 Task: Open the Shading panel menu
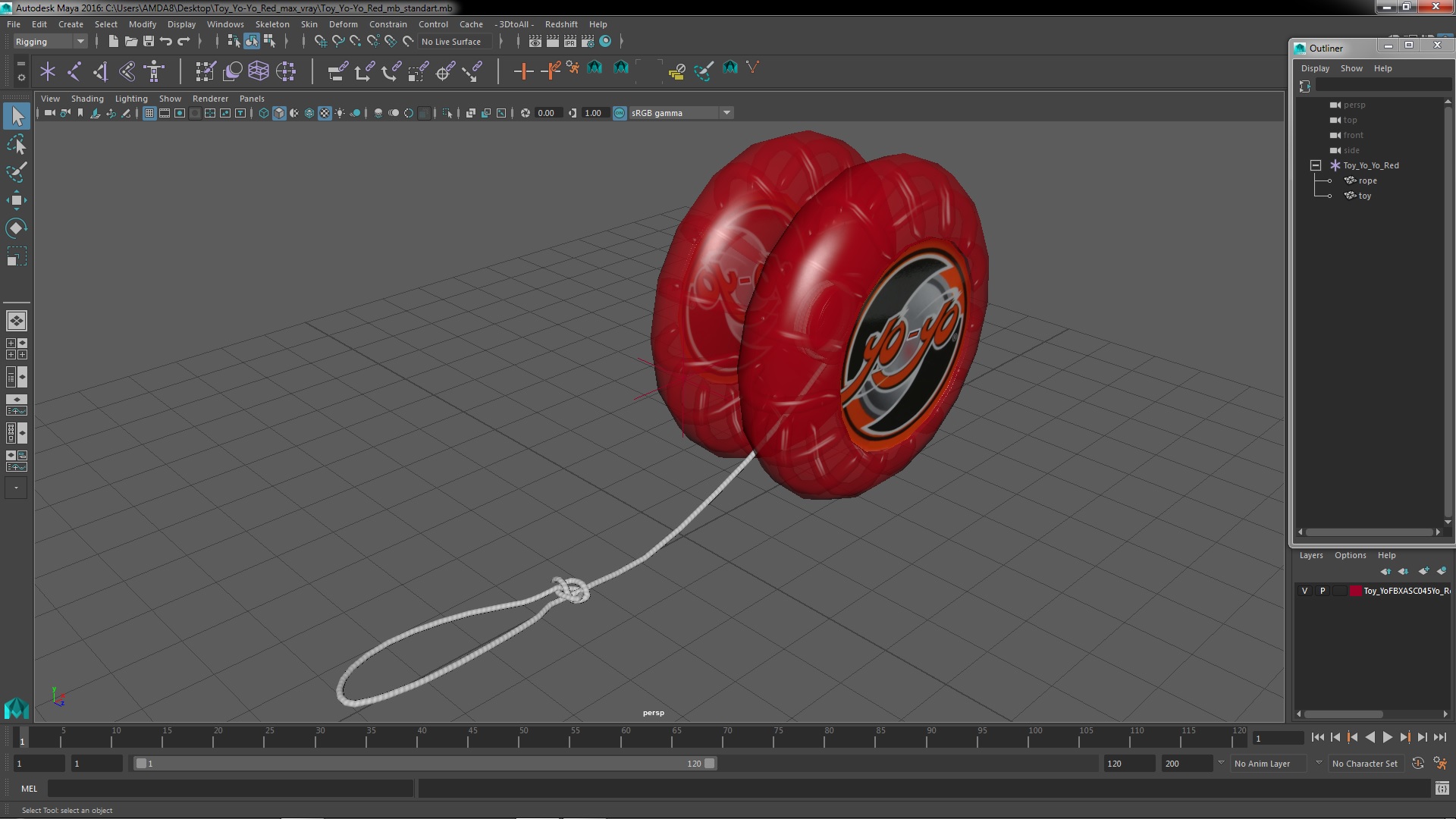(x=87, y=99)
